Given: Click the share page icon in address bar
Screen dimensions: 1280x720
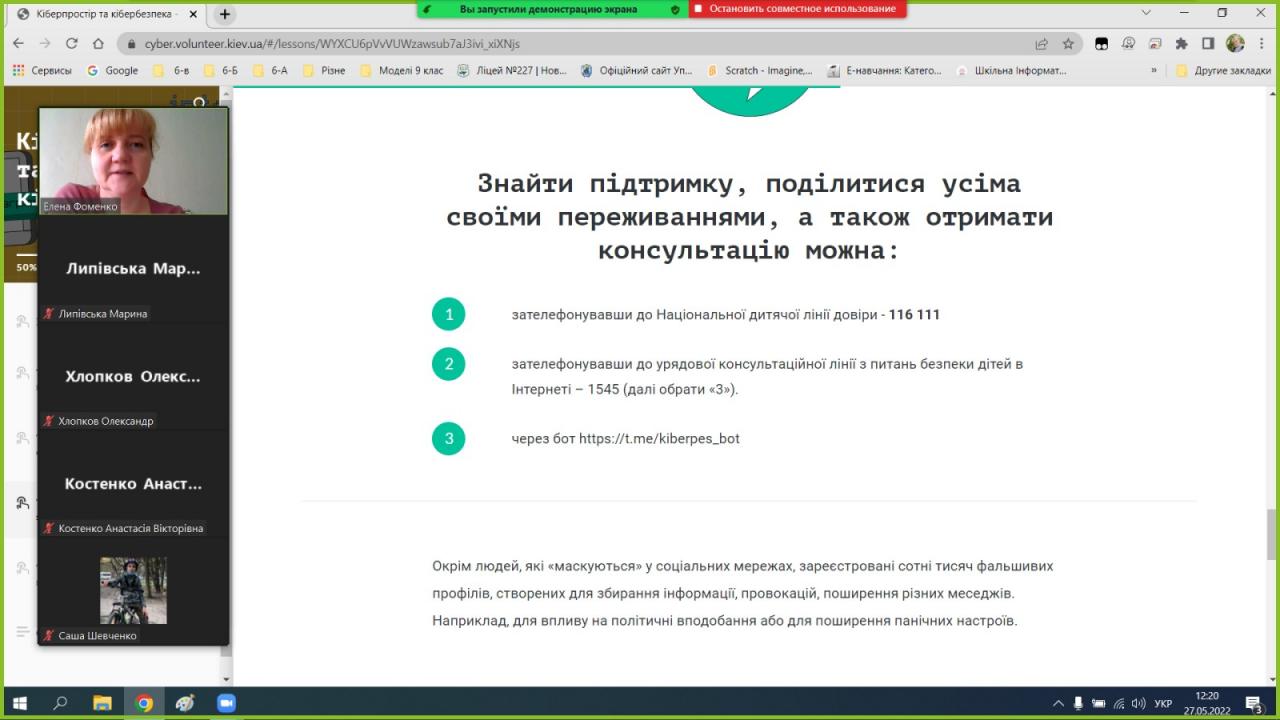Looking at the screenshot, I should tap(1041, 44).
